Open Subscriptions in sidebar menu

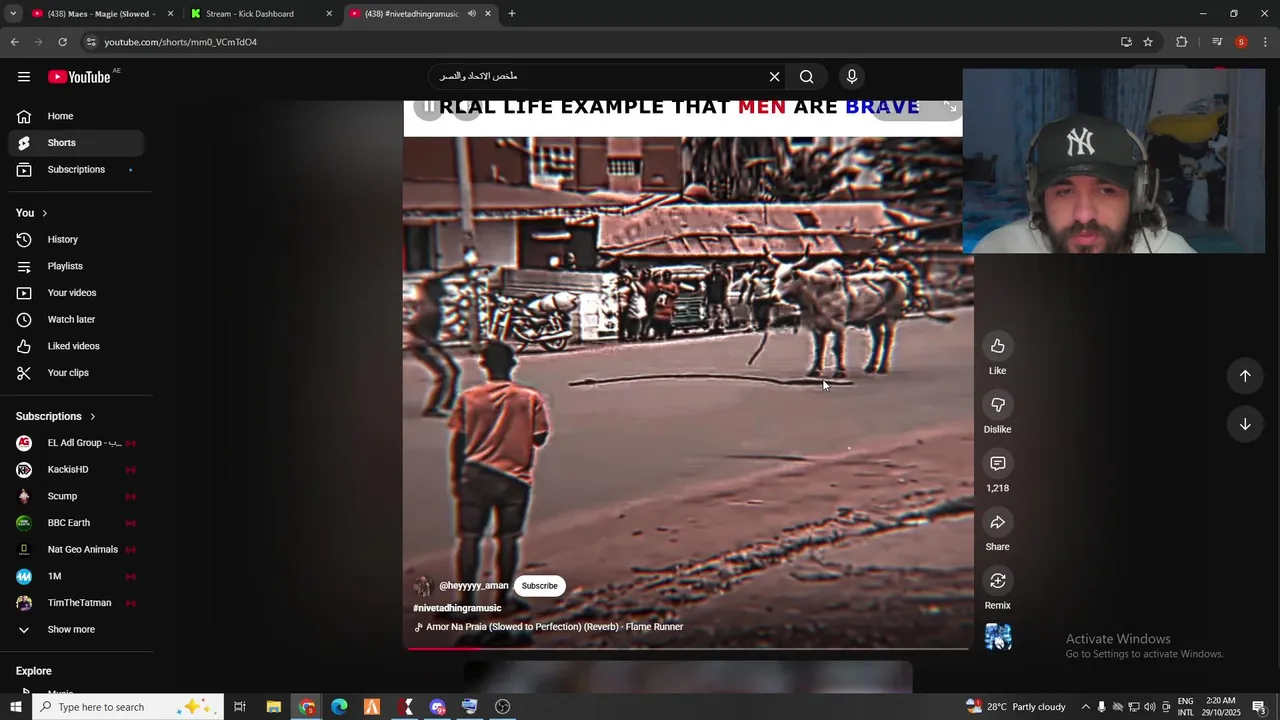click(x=76, y=170)
